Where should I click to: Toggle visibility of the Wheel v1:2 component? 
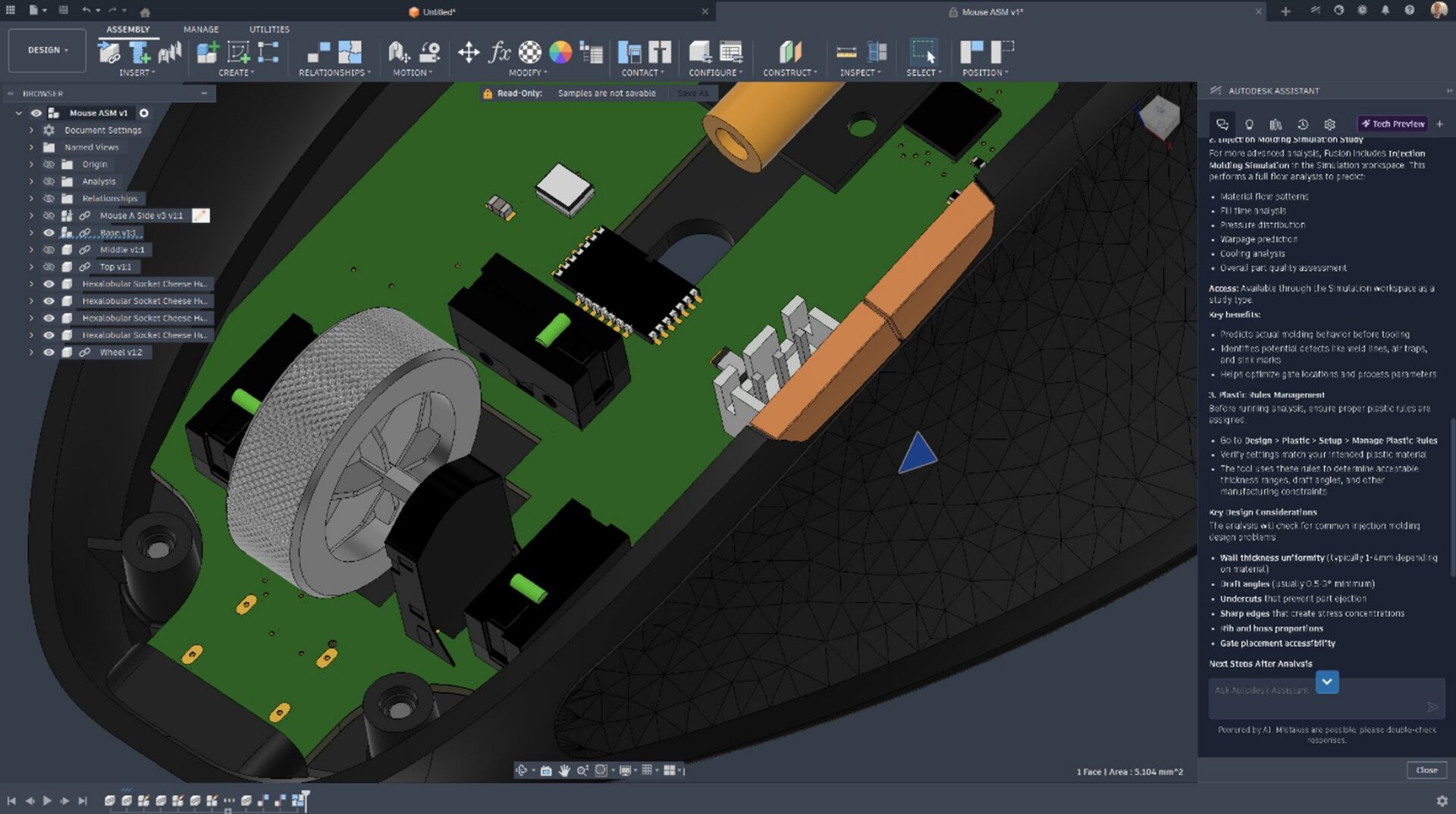pyautogui.click(x=49, y=353)
